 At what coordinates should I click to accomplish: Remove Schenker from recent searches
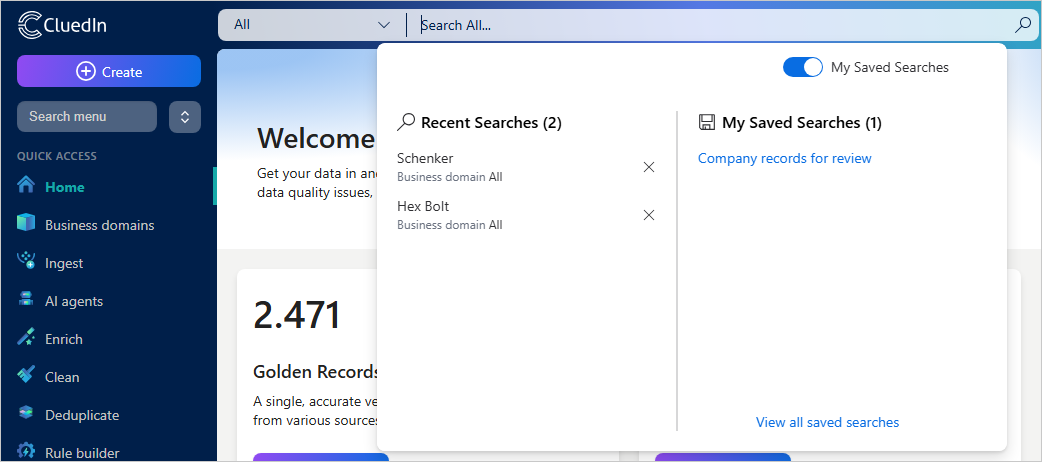click(x=649, y=167)
